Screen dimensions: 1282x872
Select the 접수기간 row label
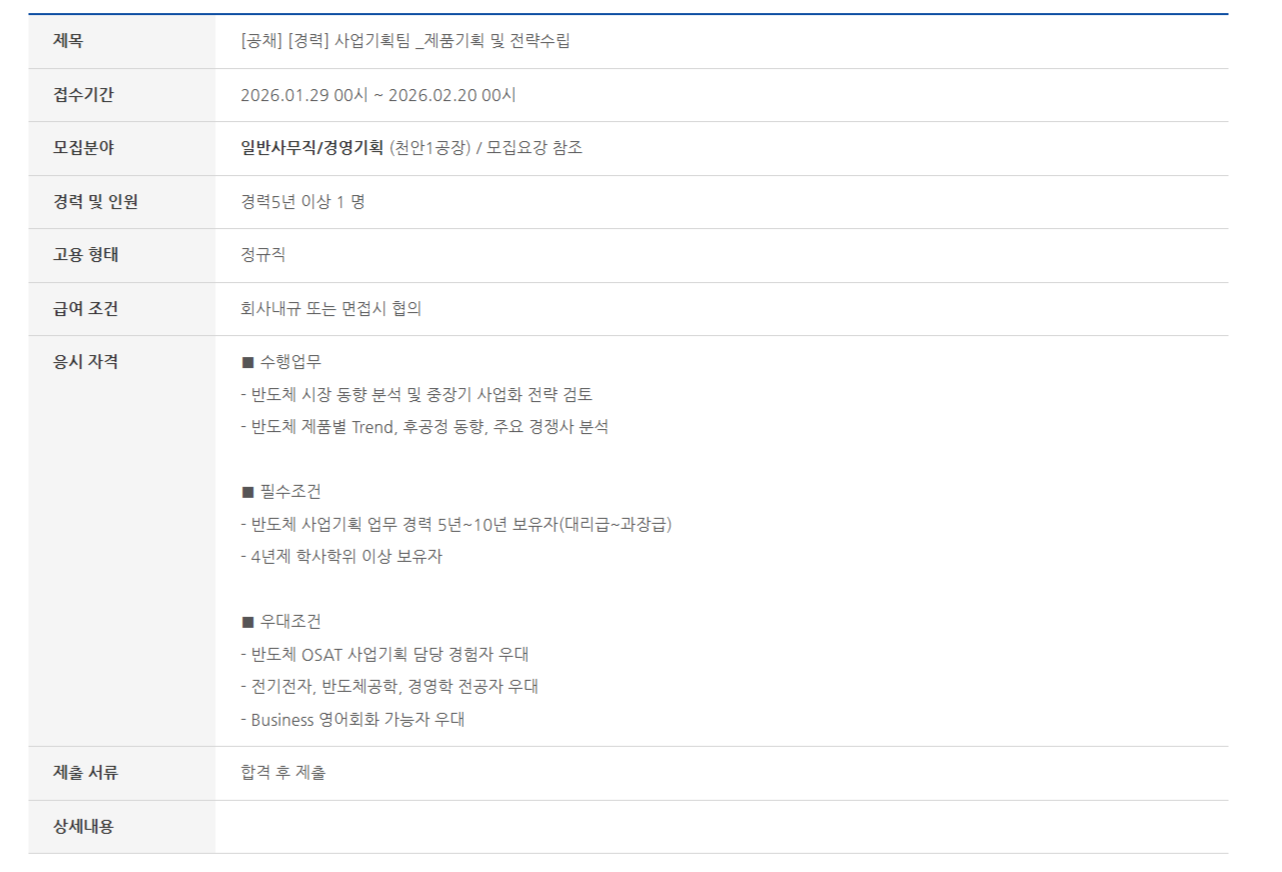[83, 95]
